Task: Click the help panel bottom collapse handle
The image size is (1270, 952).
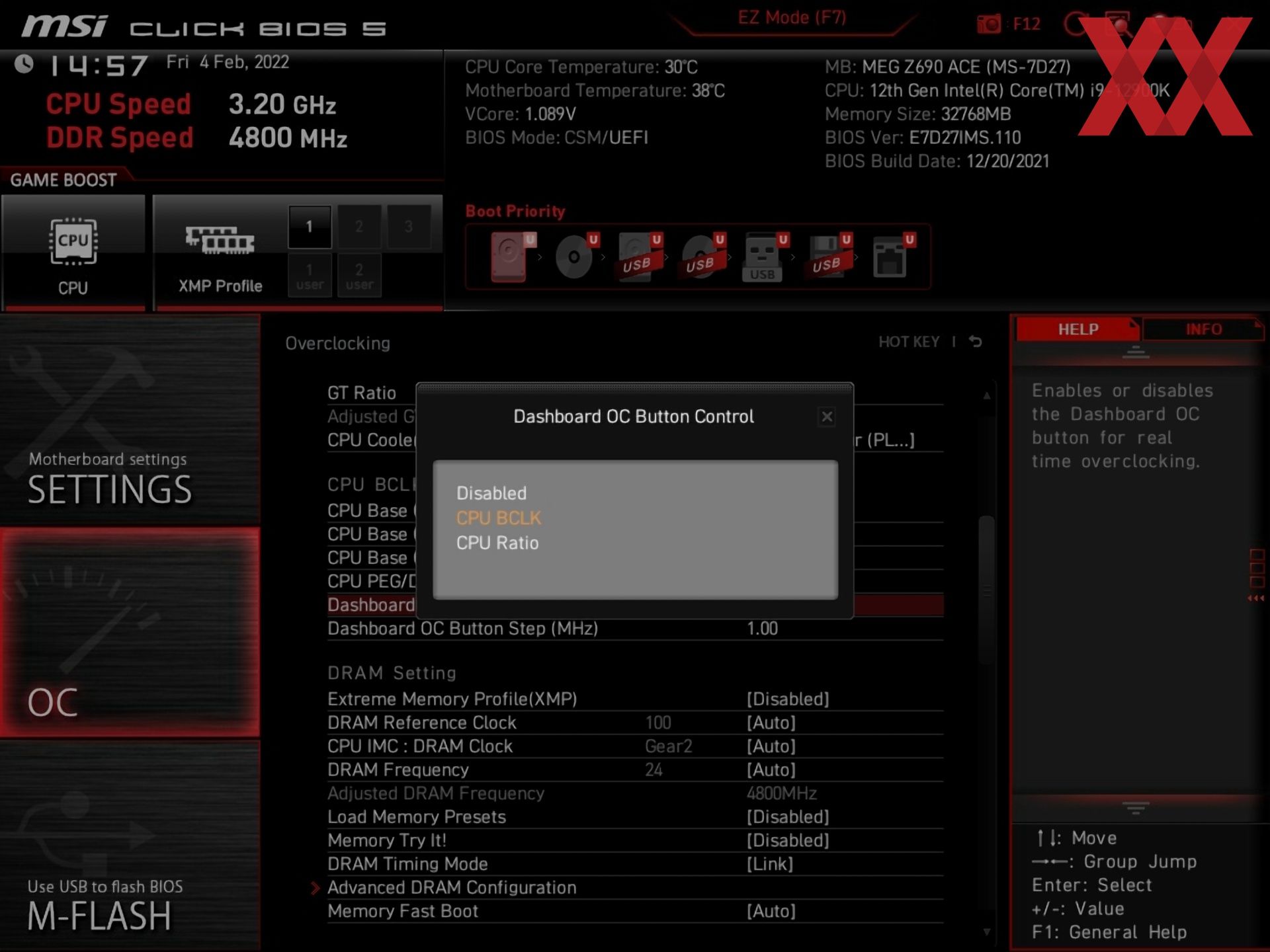Action: click(1136, 809)
